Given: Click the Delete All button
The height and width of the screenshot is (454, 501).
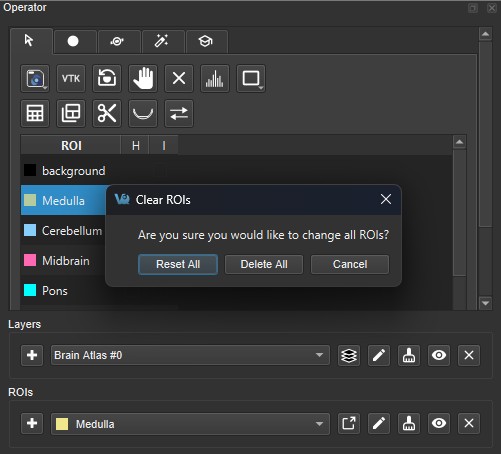Looking at the screenshot, I should tap(264, 264).
